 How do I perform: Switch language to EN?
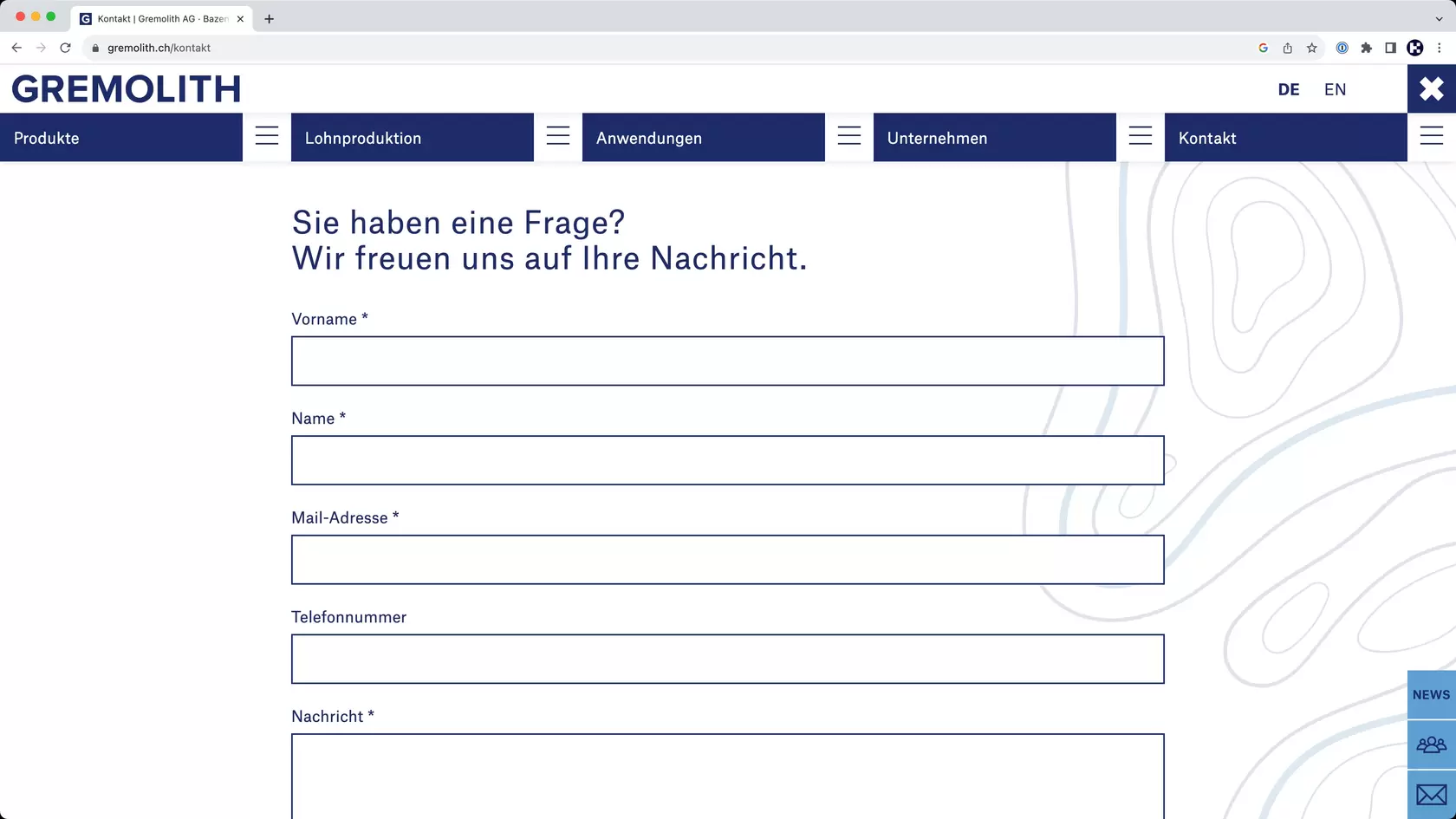point(1335,89)
